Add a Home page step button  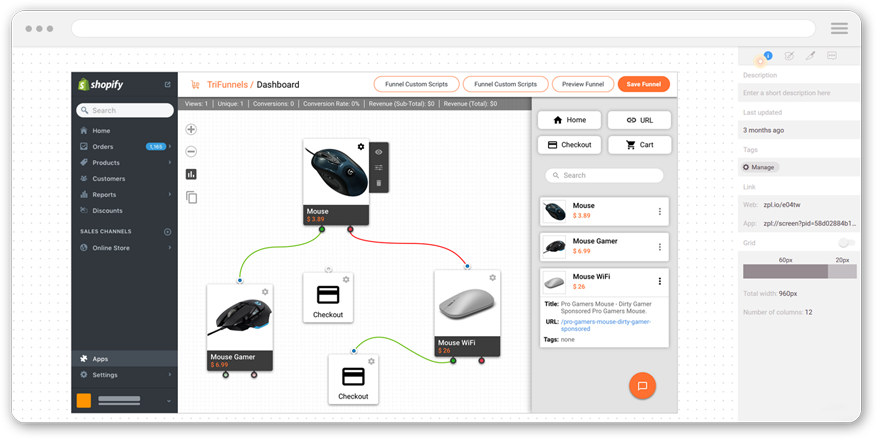coord(569,120)
